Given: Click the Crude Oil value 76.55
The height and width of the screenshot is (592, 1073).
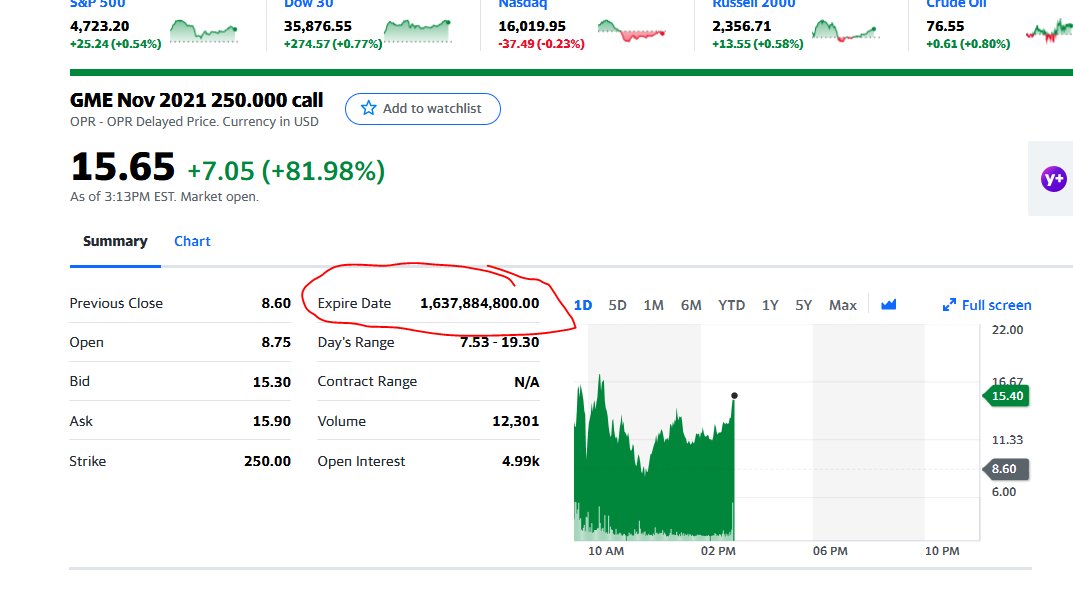Looking at the screenshot, I should [945, 27].
